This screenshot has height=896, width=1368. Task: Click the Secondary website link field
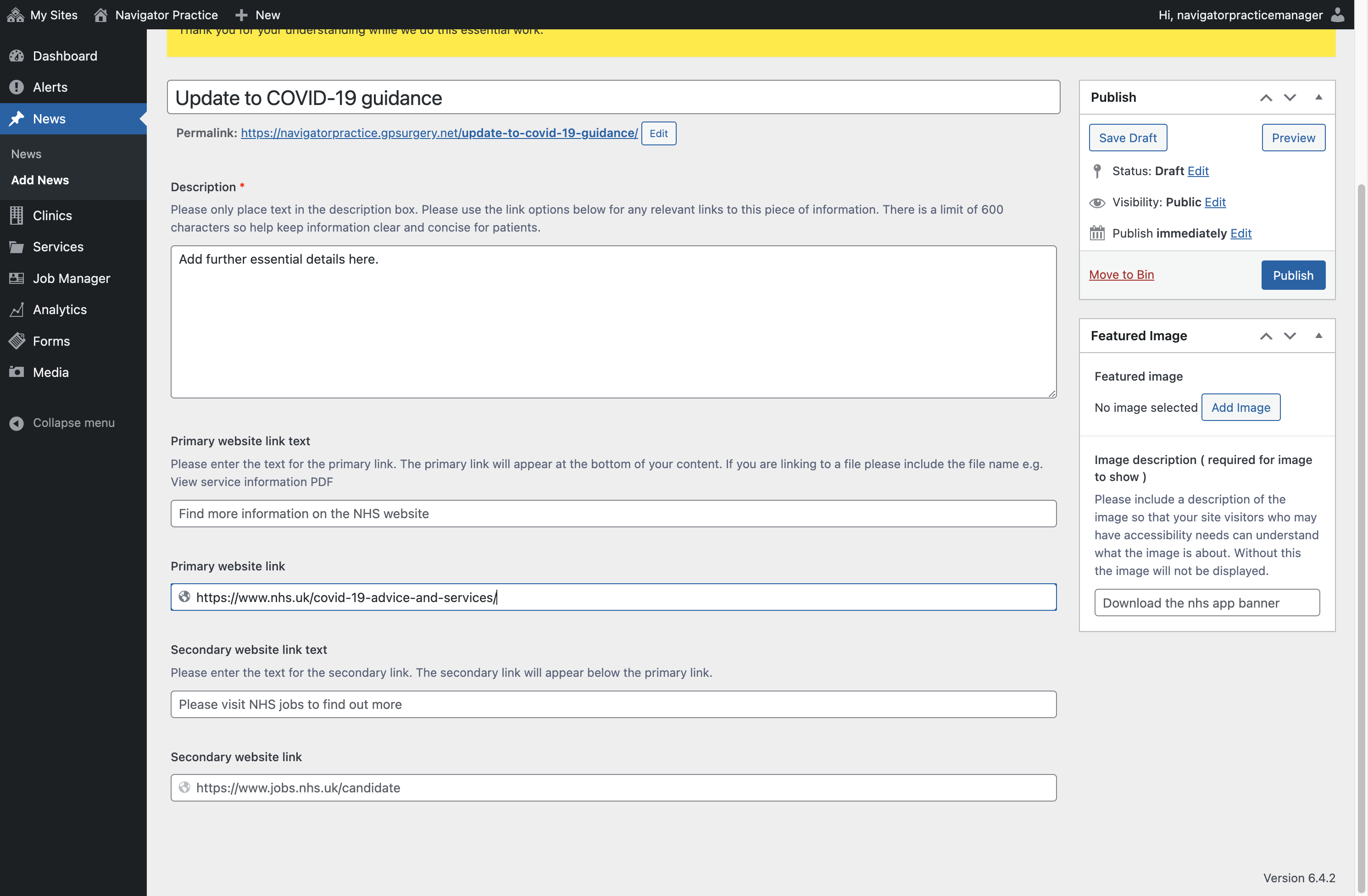[613, 787]
